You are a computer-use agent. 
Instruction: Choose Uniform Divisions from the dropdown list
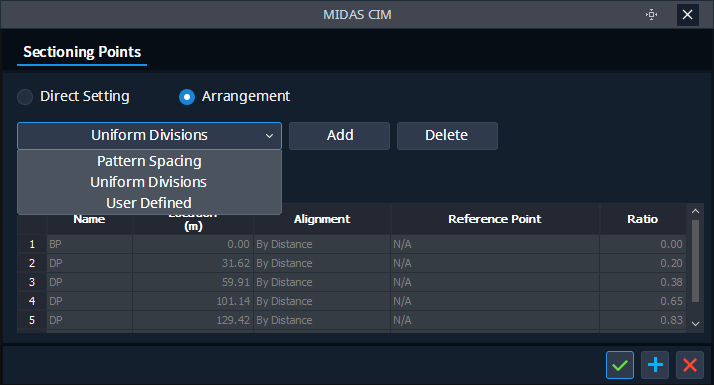pos(149,182)
